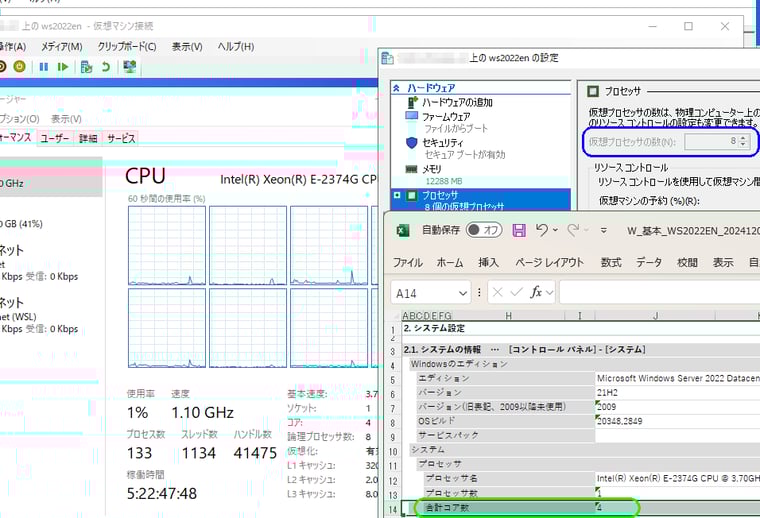This screenshot has height=518, width=760.
Task: Click the Excel app icon in title bar
Action: click(x=403, y=230)
